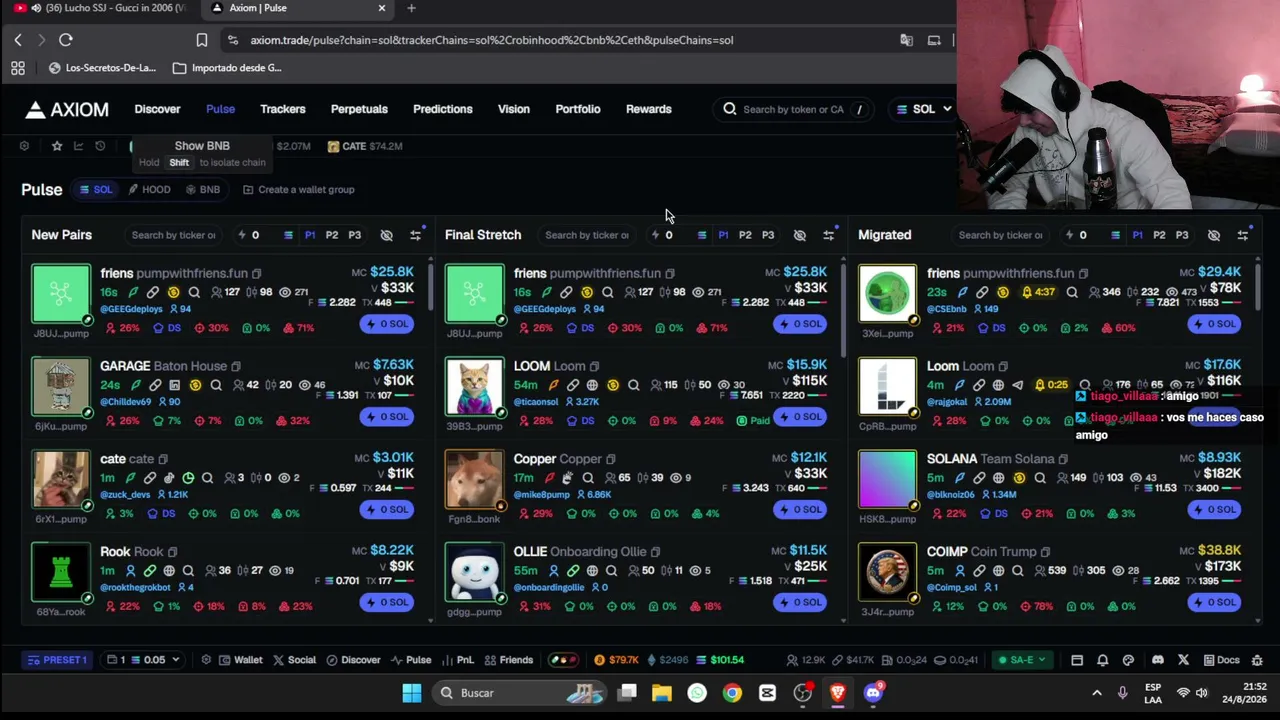Click Create a wallet group

298,189
